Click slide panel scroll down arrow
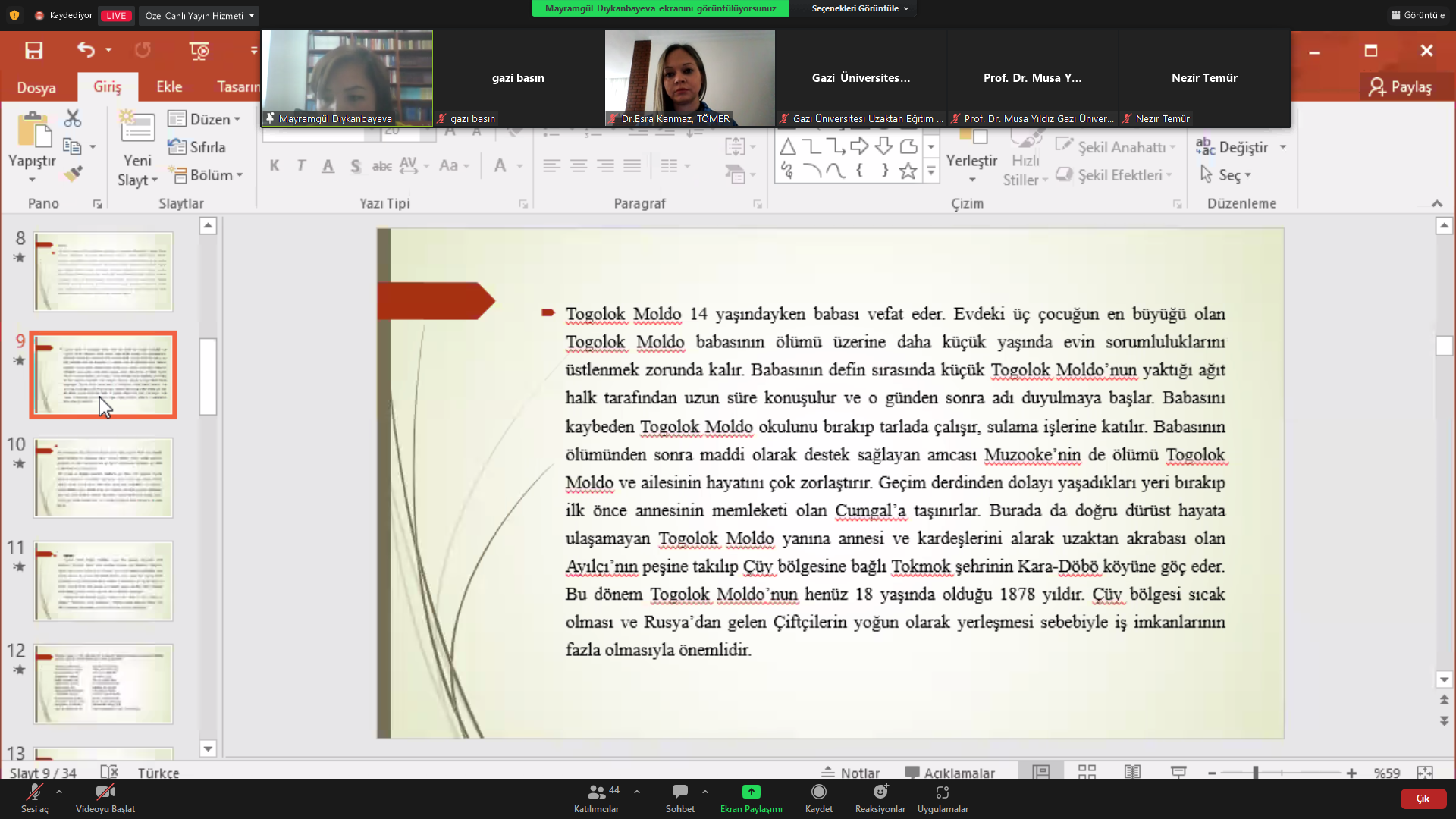This screenshot has height=819, width=1456. pos(208,748)
